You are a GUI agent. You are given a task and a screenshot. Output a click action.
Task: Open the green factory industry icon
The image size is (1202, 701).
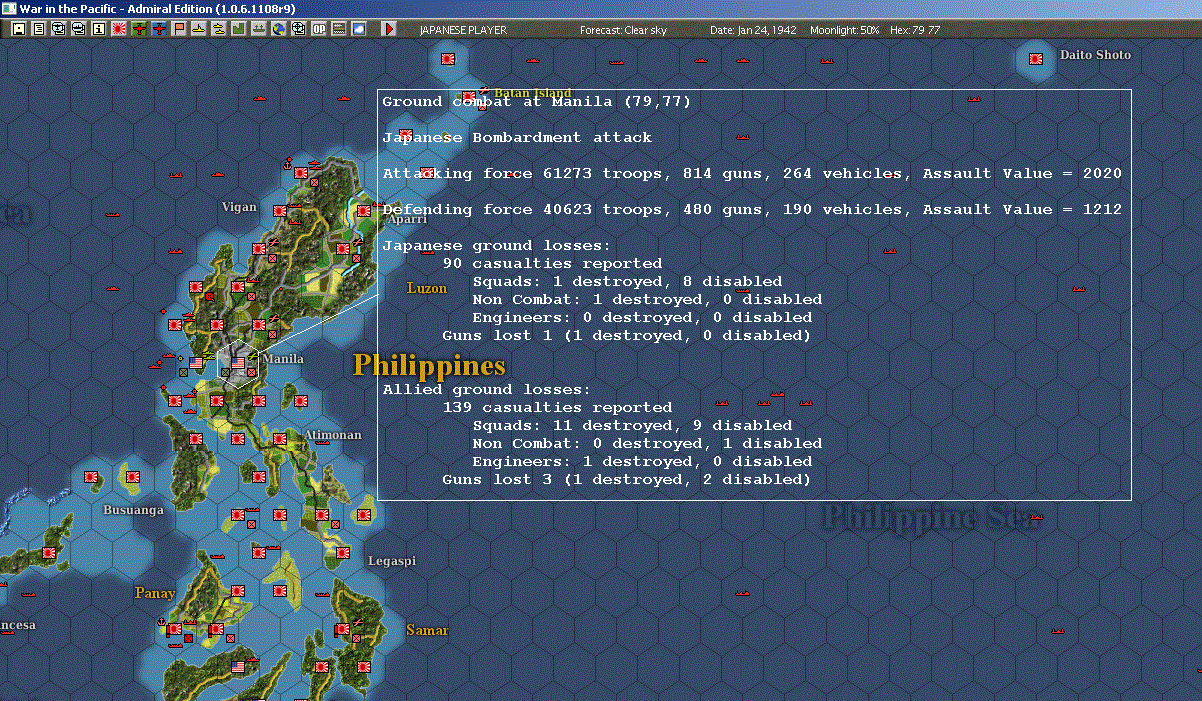238,29
